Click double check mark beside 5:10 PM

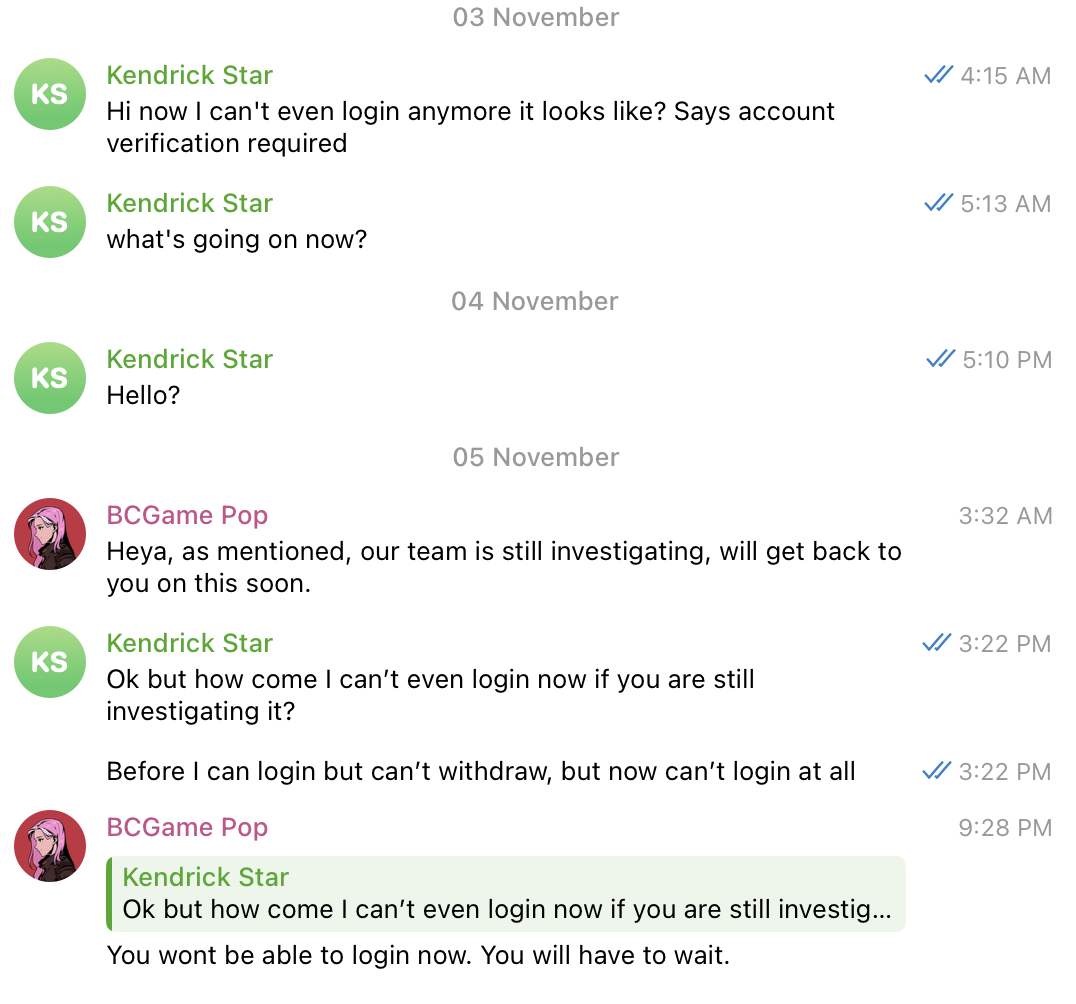pos(940,359)
